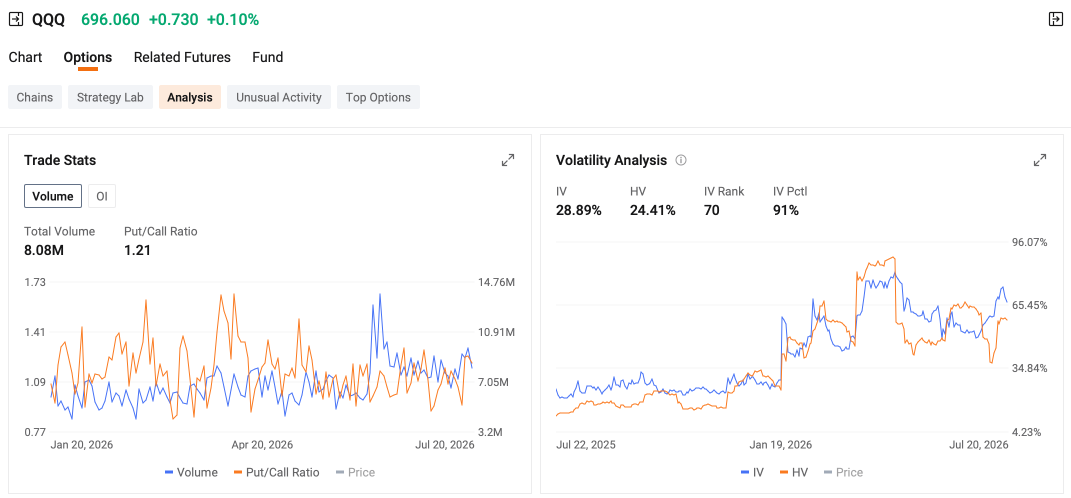
Task: Open the Strategy Lab sub-tab
Action: [x=110, y=97]
